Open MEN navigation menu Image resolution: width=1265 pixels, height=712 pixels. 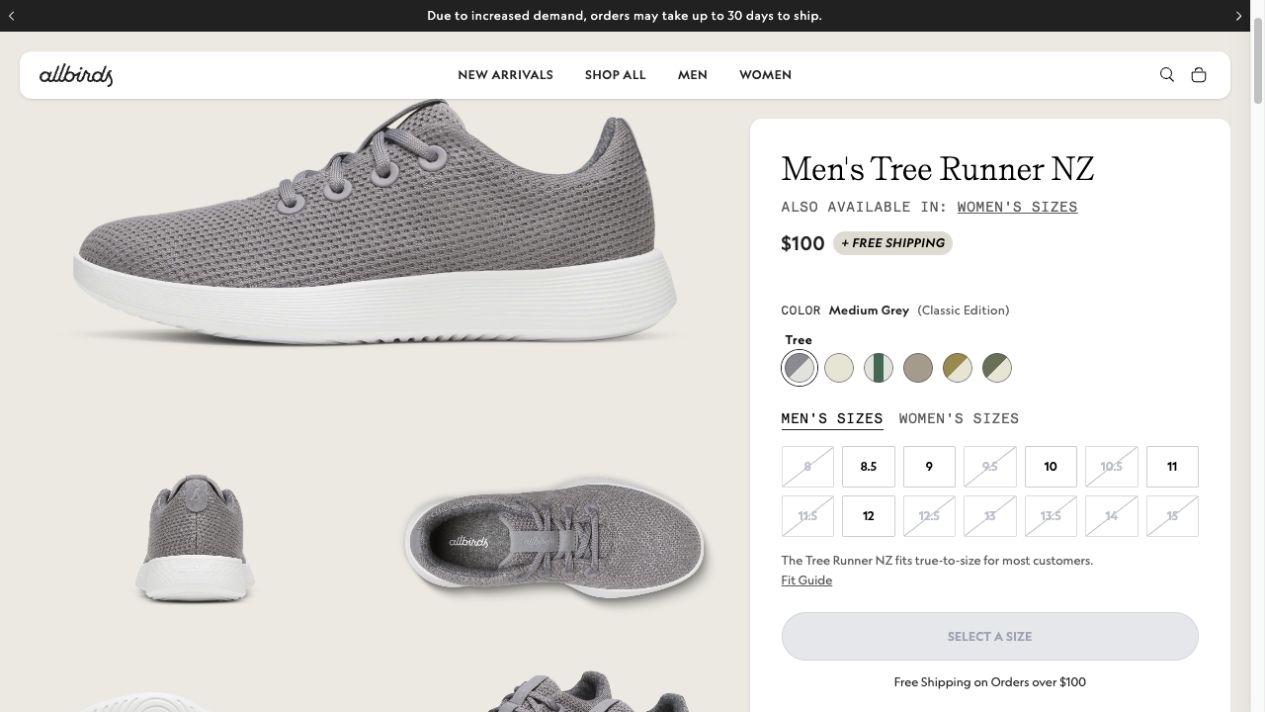tap(692, 75)
